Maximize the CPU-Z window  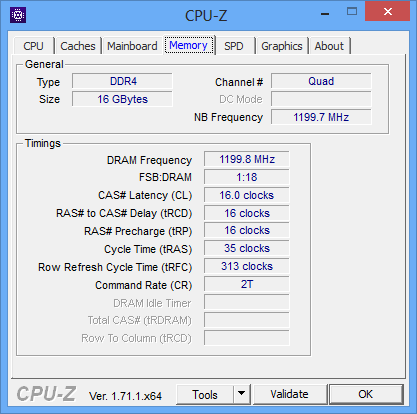pos(352,12)
